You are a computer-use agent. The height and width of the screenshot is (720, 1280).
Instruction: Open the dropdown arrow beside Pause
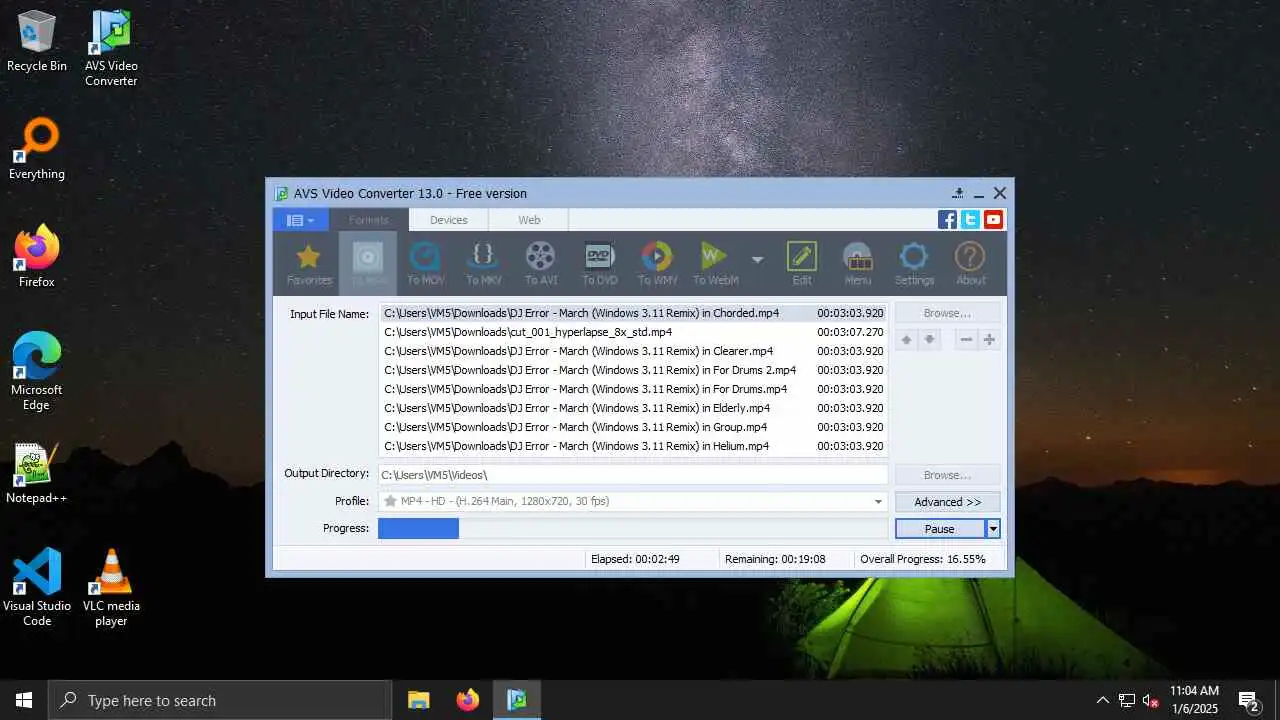tap(993, 529)
